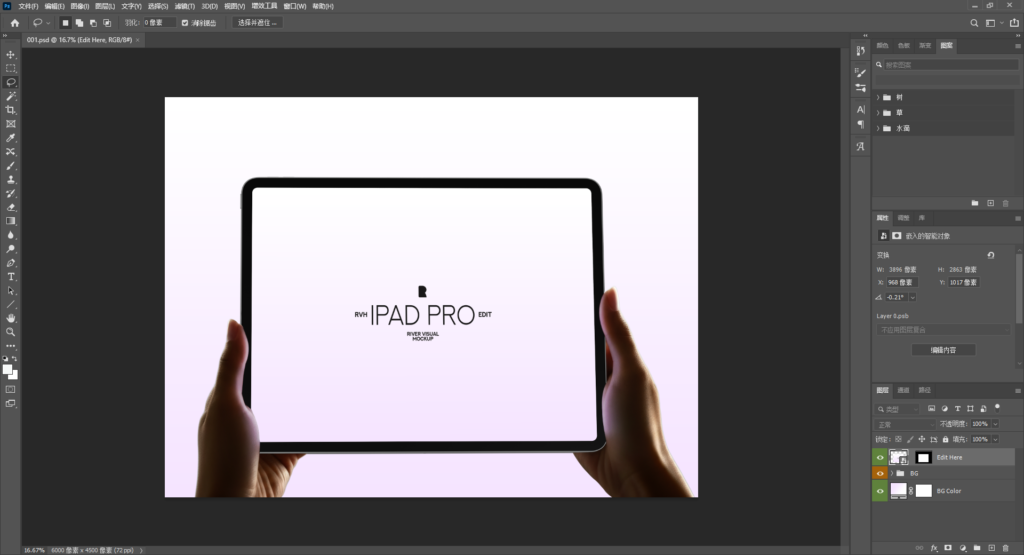Select the Eyedropper tool
This screenshot has height=555, width=1024.
coord(10,138)
